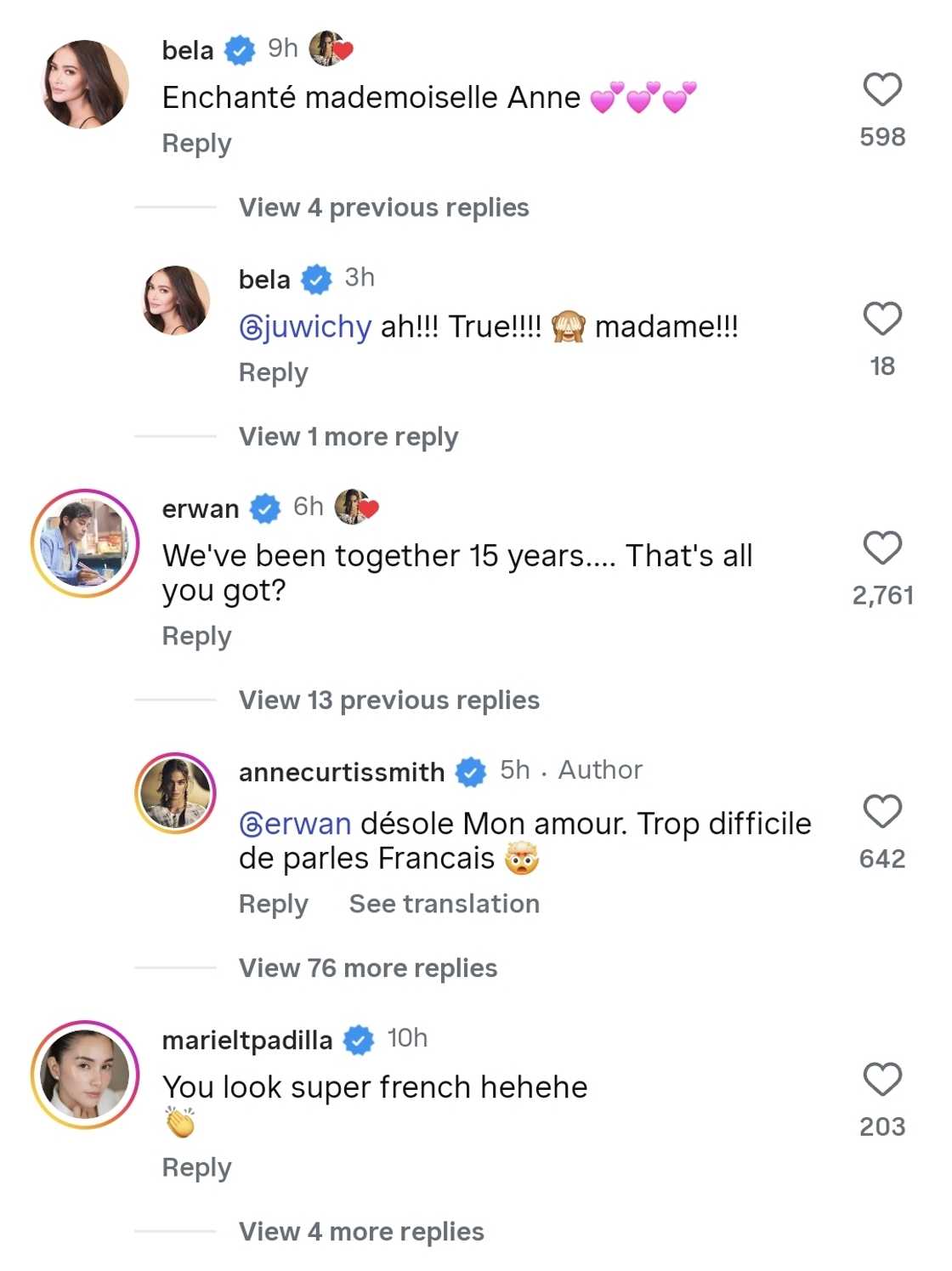
Task: Open the @juwichy mention link
Action: click(305, 327)
